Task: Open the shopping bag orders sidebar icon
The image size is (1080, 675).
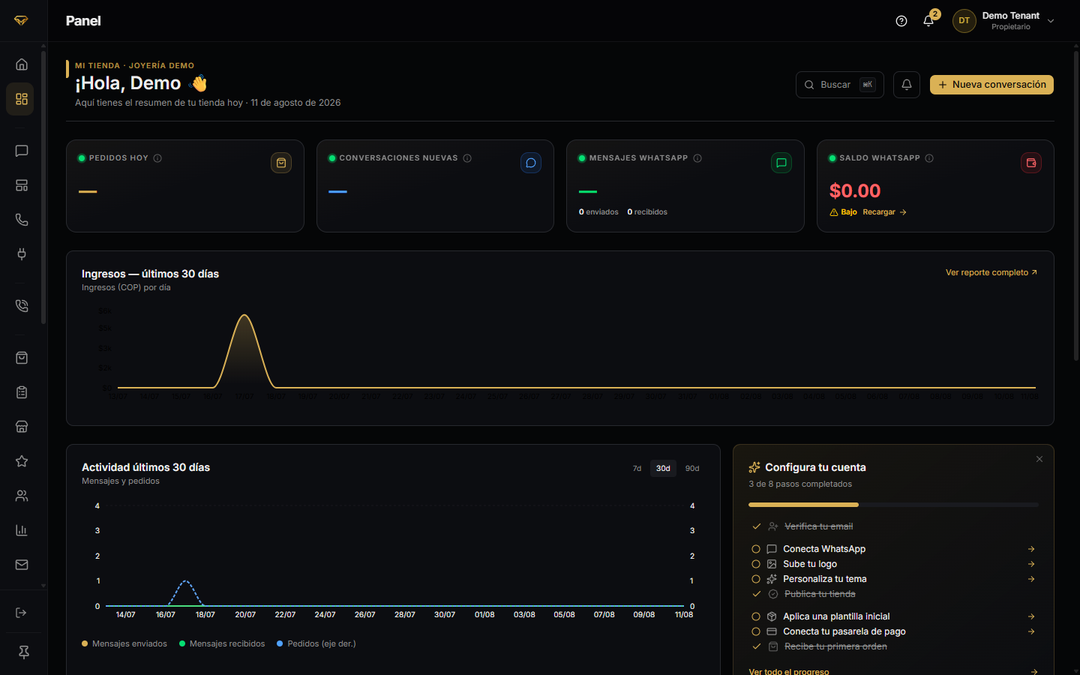Action: pyautogui.click(x=21, y=357)
